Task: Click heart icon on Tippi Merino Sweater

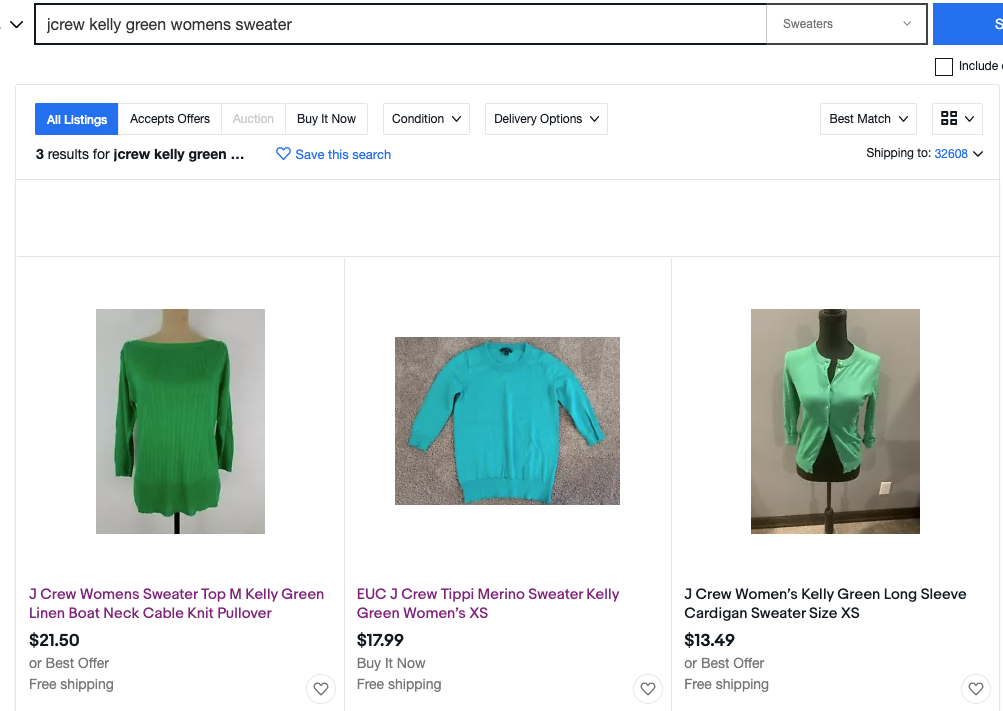Action: [x=648, y=689]
